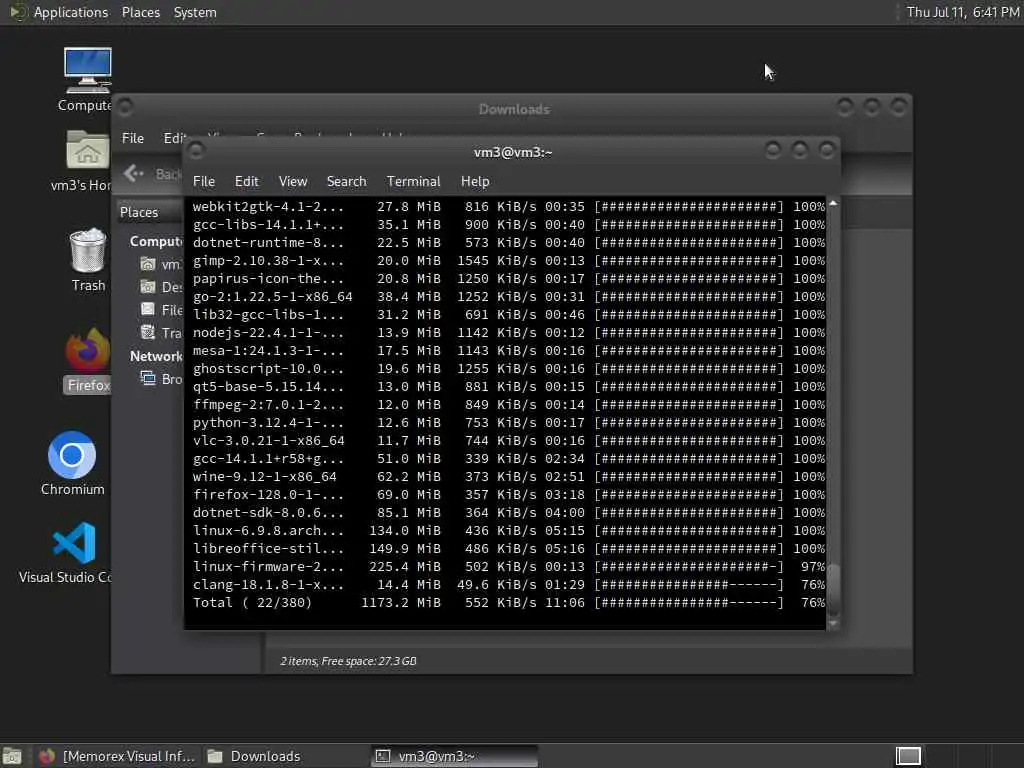Click the Total ( 22/380) line
1024x768 pixels.
pyautogui.click(x=509, y=602)
